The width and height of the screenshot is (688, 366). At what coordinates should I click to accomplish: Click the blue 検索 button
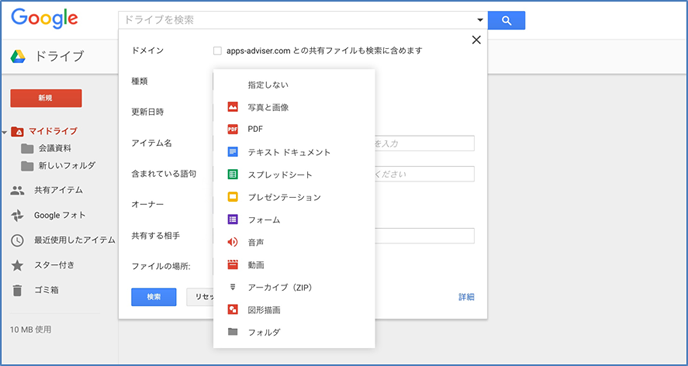point(154,297)
